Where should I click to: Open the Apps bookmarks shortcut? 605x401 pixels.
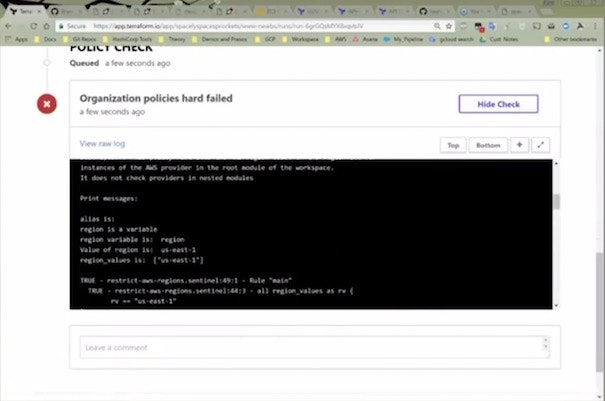17,39
